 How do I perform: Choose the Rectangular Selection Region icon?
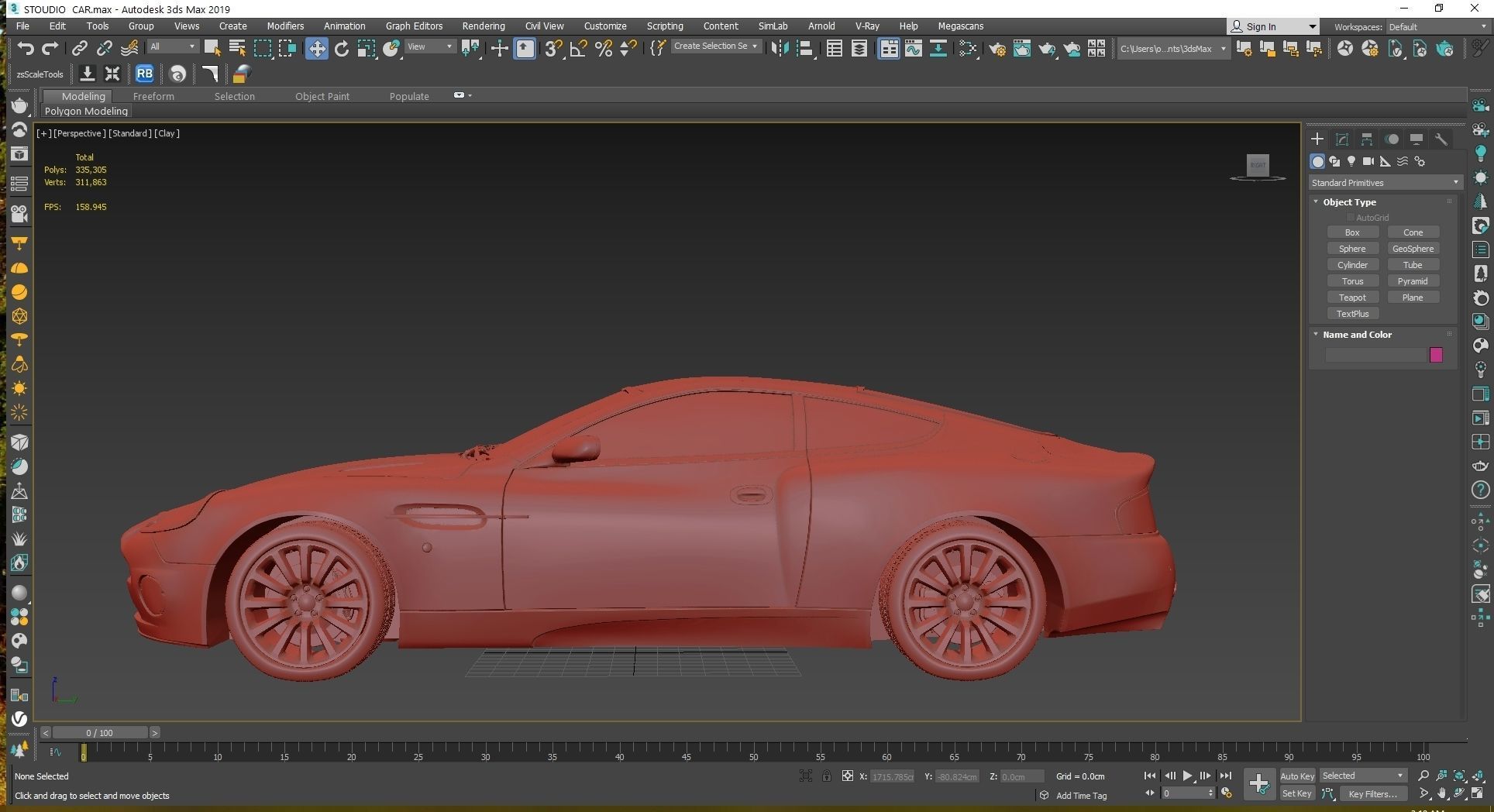[263, 49]
